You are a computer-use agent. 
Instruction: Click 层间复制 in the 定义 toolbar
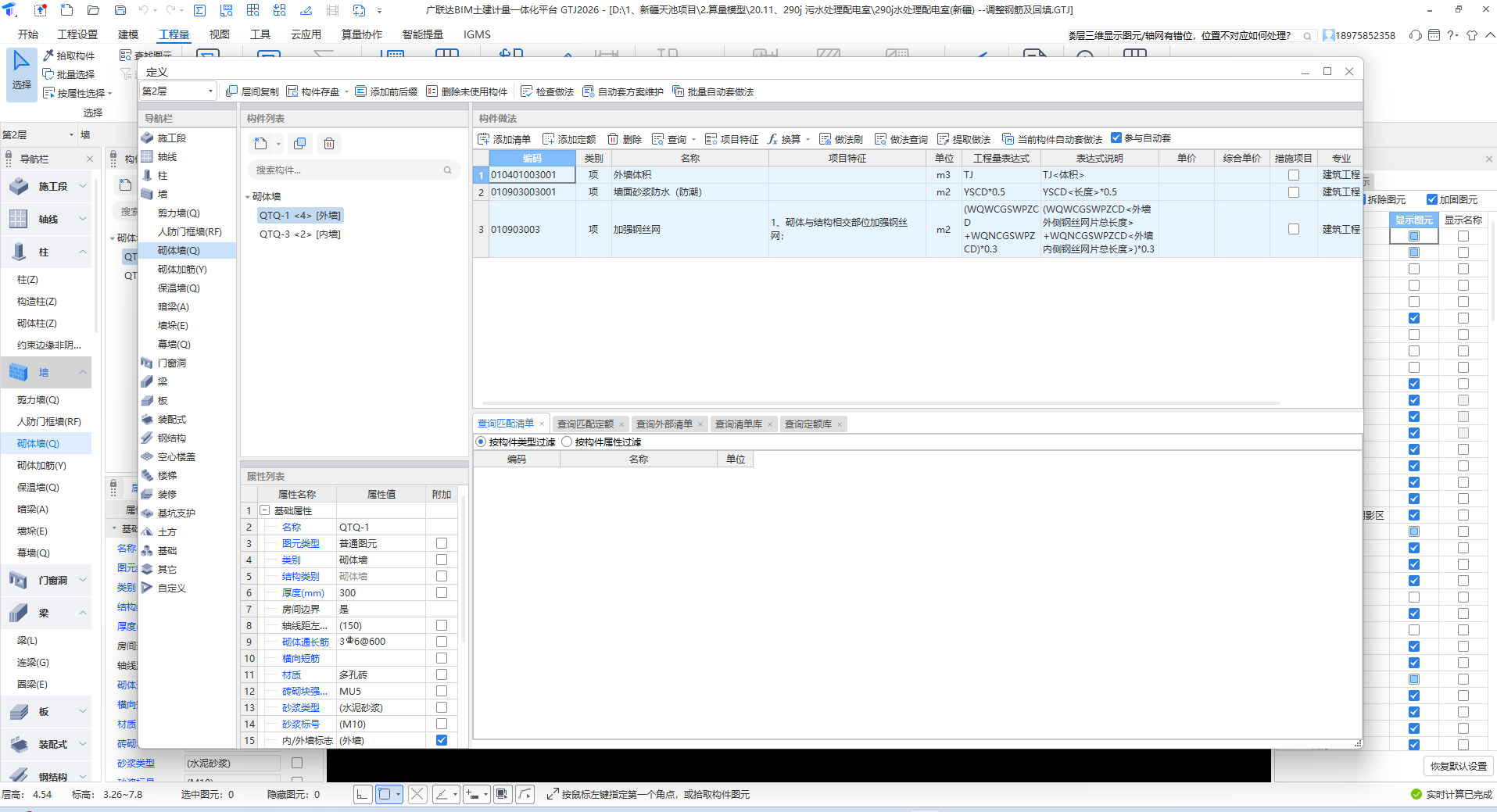tap(252, 91)
